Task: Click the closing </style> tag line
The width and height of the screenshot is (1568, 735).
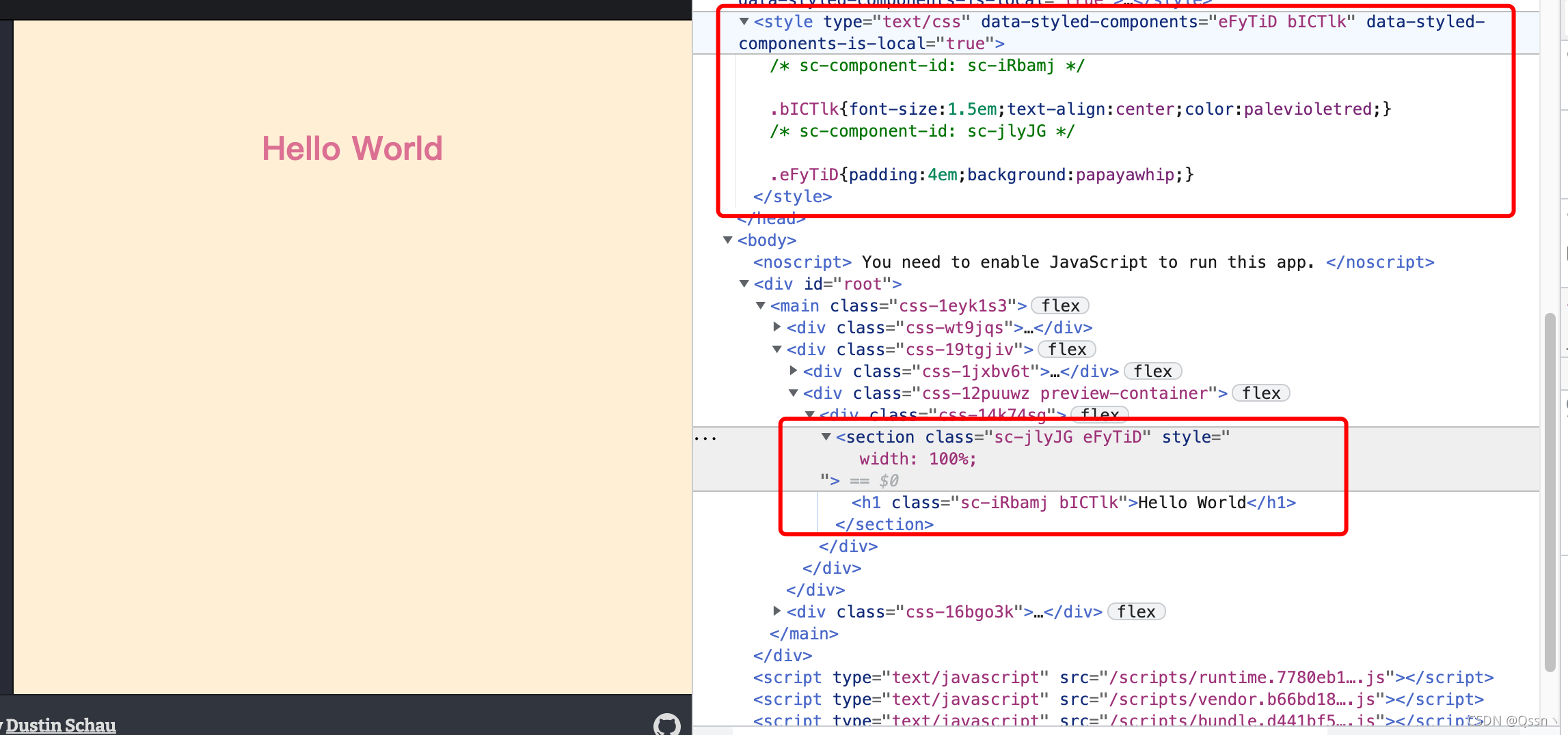Action: coord(793,197)
